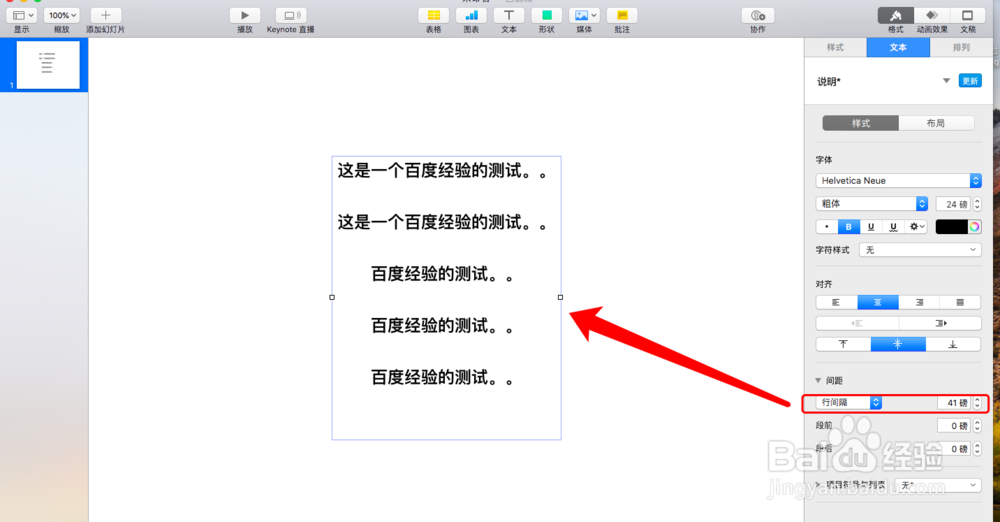The image size is (1000, 522).
Task: Click the 段前 0 磅 field
Action: coord(953,426)
